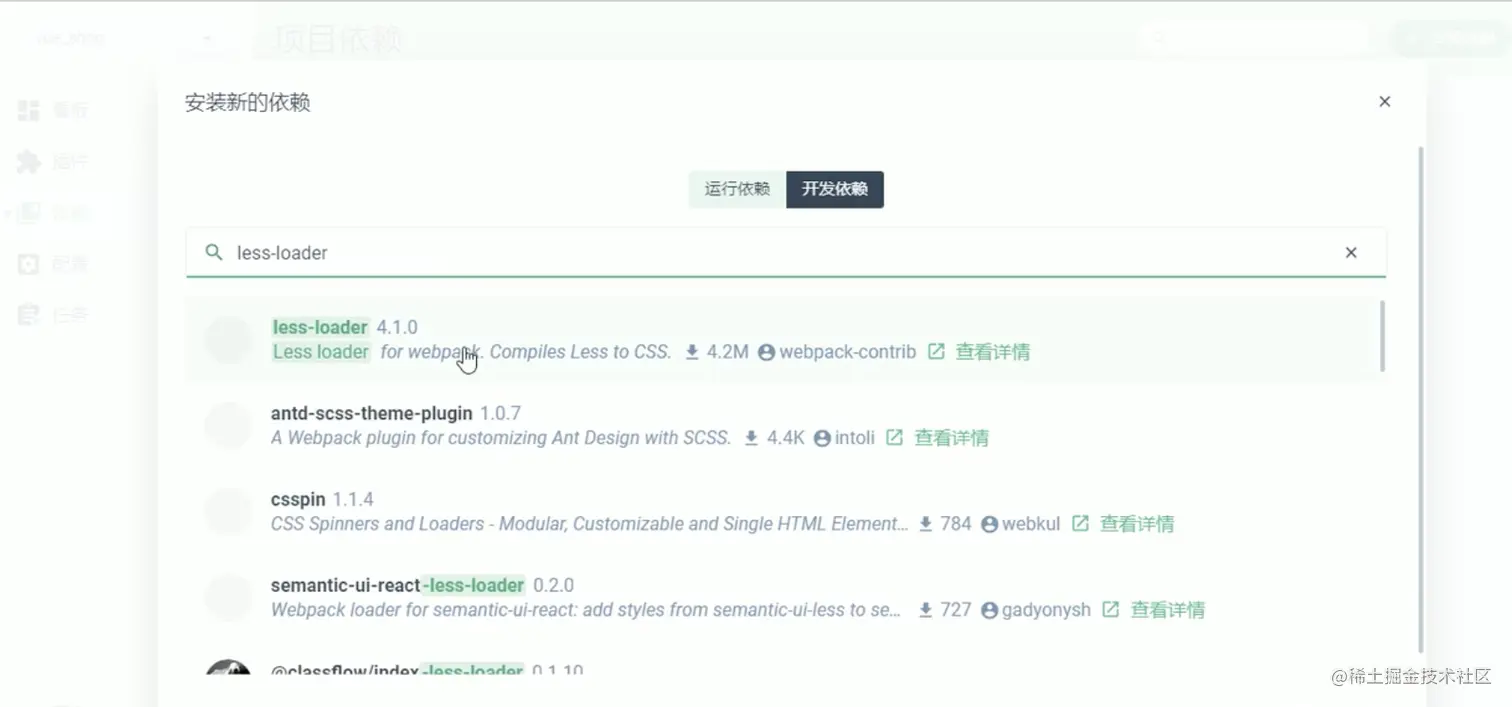Viewport: 1512px width, 707px height.
Task: Click the gadyonysh author name
Action: tap(1046, 610)
